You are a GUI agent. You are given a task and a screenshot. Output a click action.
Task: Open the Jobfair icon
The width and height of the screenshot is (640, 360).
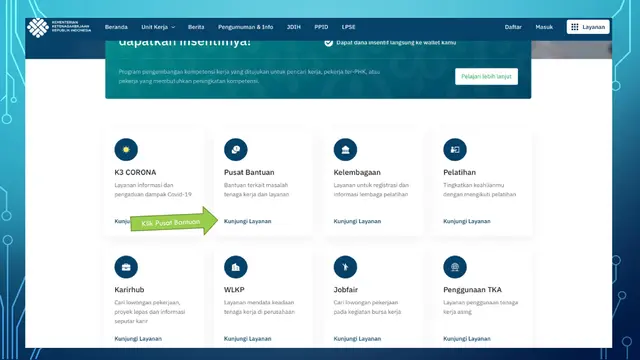point(345,267)
